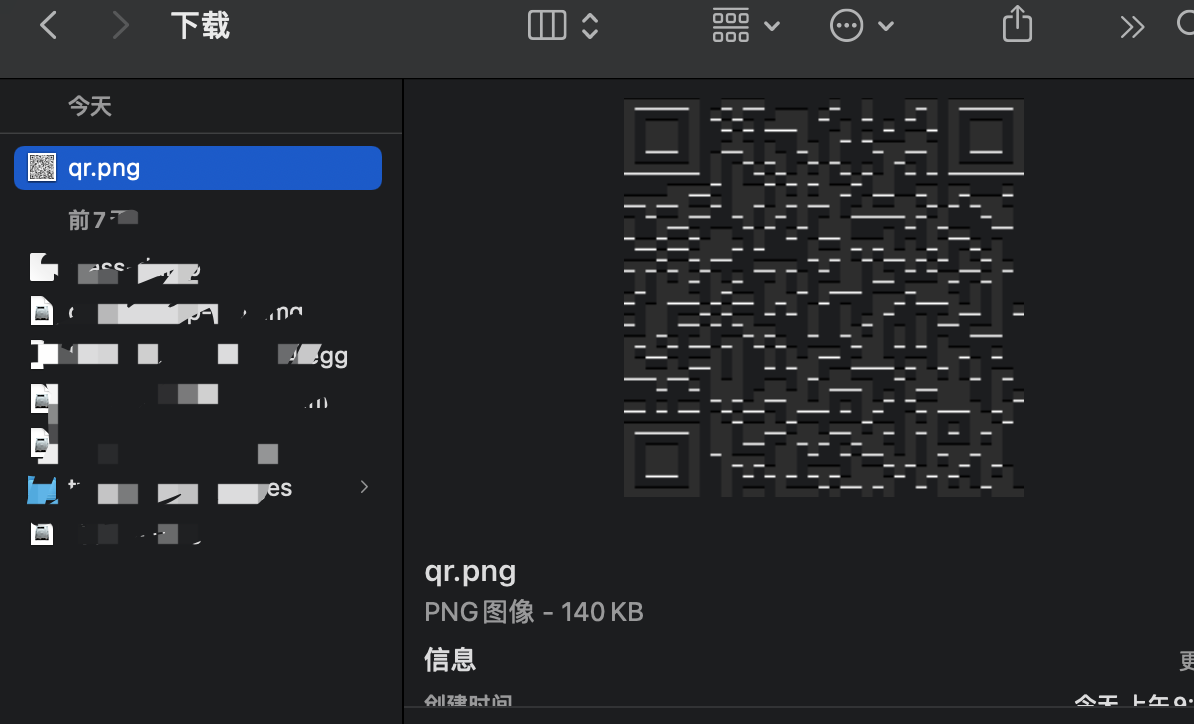This screenshot has width=1194, height=724.
Task: Click the Share button in toolbar
Action: click(1017, 24)
